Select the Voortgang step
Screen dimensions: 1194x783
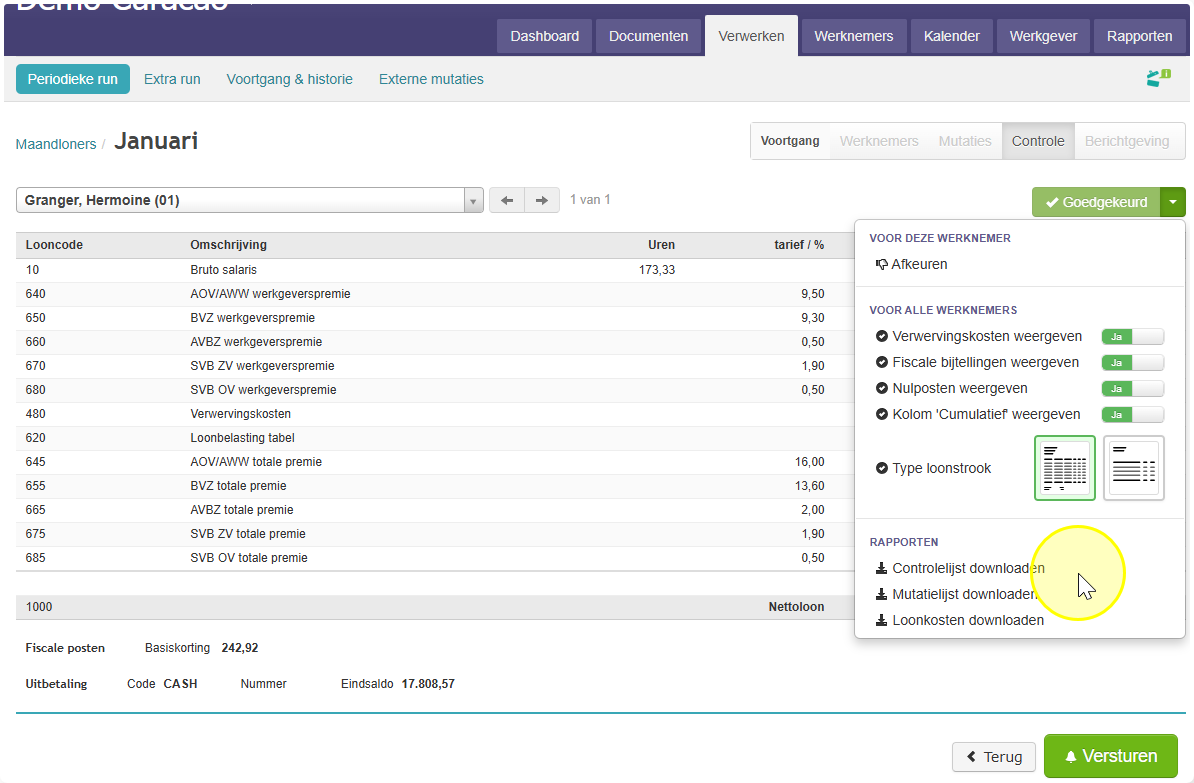pos(790,141)
